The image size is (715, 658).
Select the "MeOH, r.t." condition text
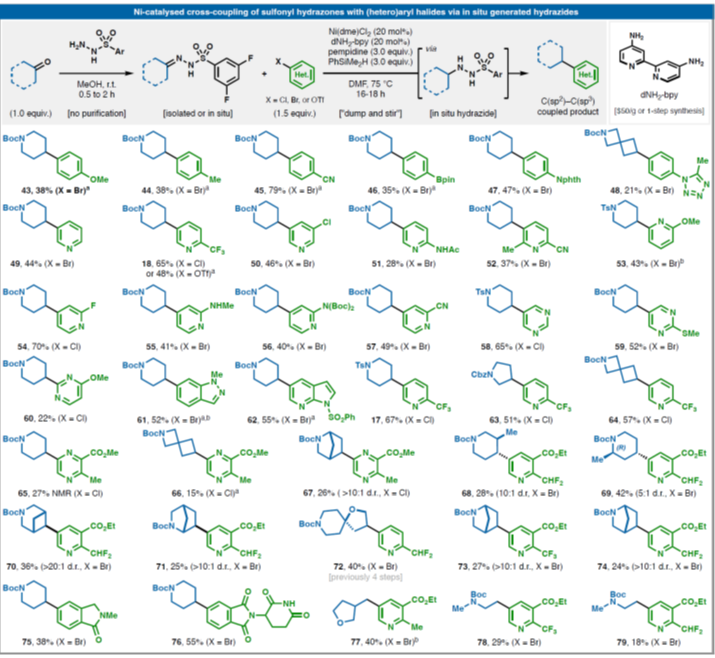(x=96, y=84)
